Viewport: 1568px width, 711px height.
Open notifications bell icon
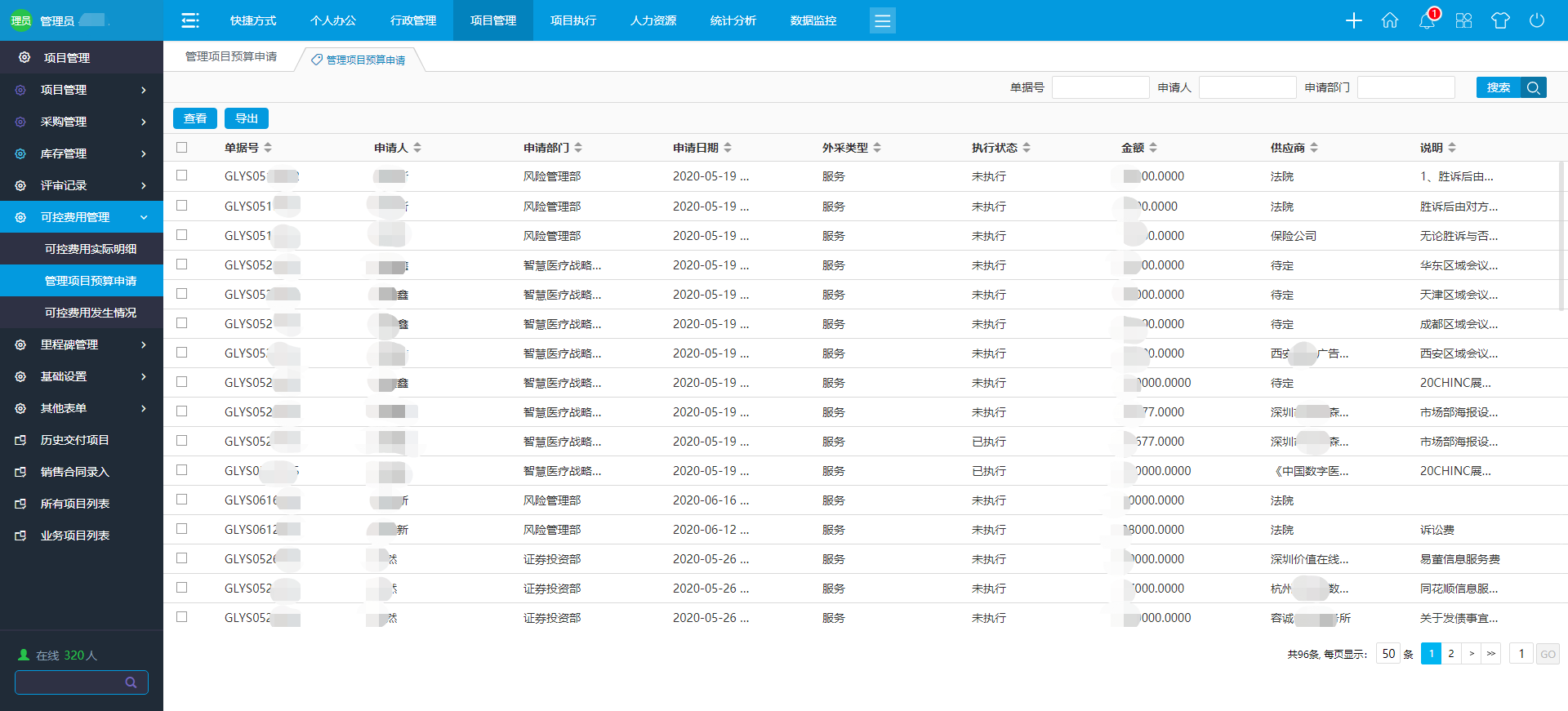point(1427,20)
